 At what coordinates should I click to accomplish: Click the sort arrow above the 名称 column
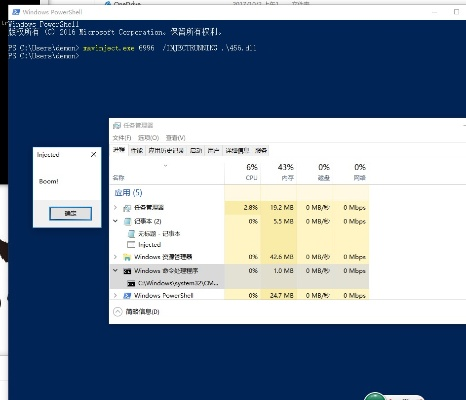point(165,166)
